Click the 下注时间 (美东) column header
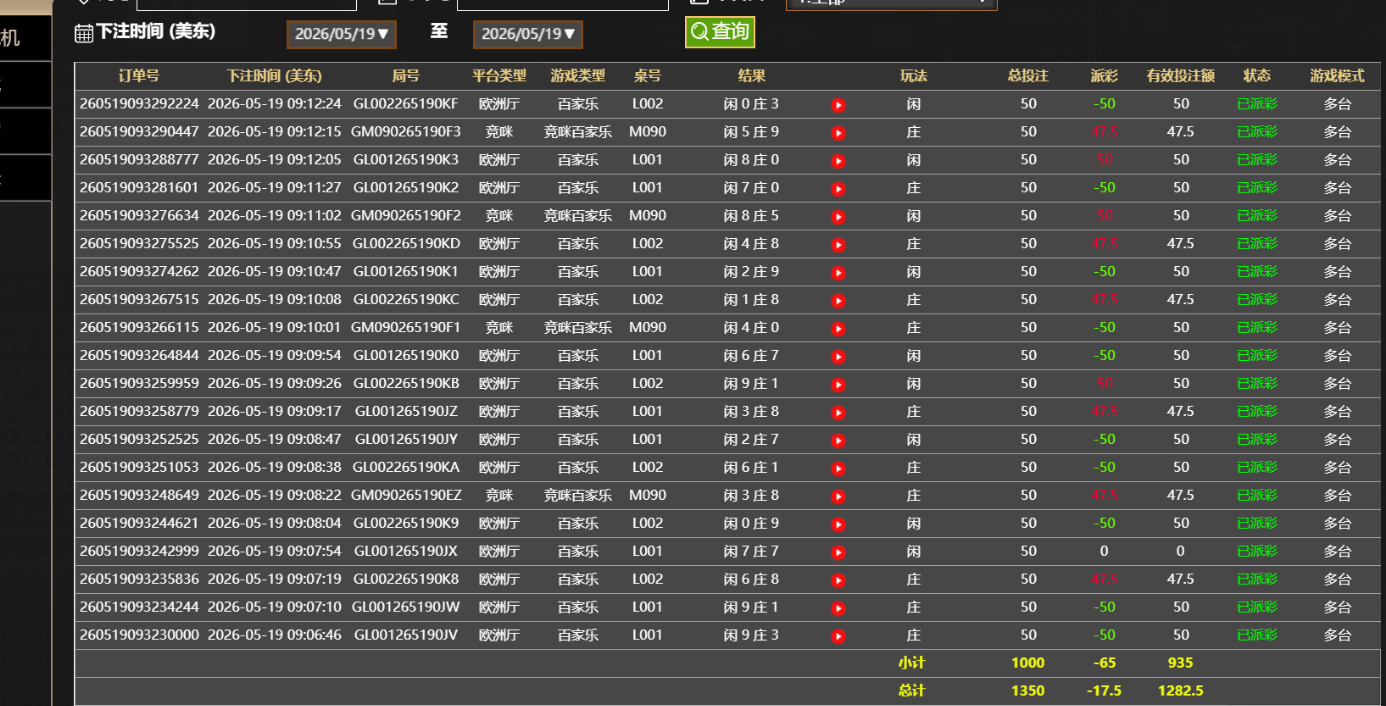Image resolution: width=1386 pixels, height=706 pixels. coord(274,76)
